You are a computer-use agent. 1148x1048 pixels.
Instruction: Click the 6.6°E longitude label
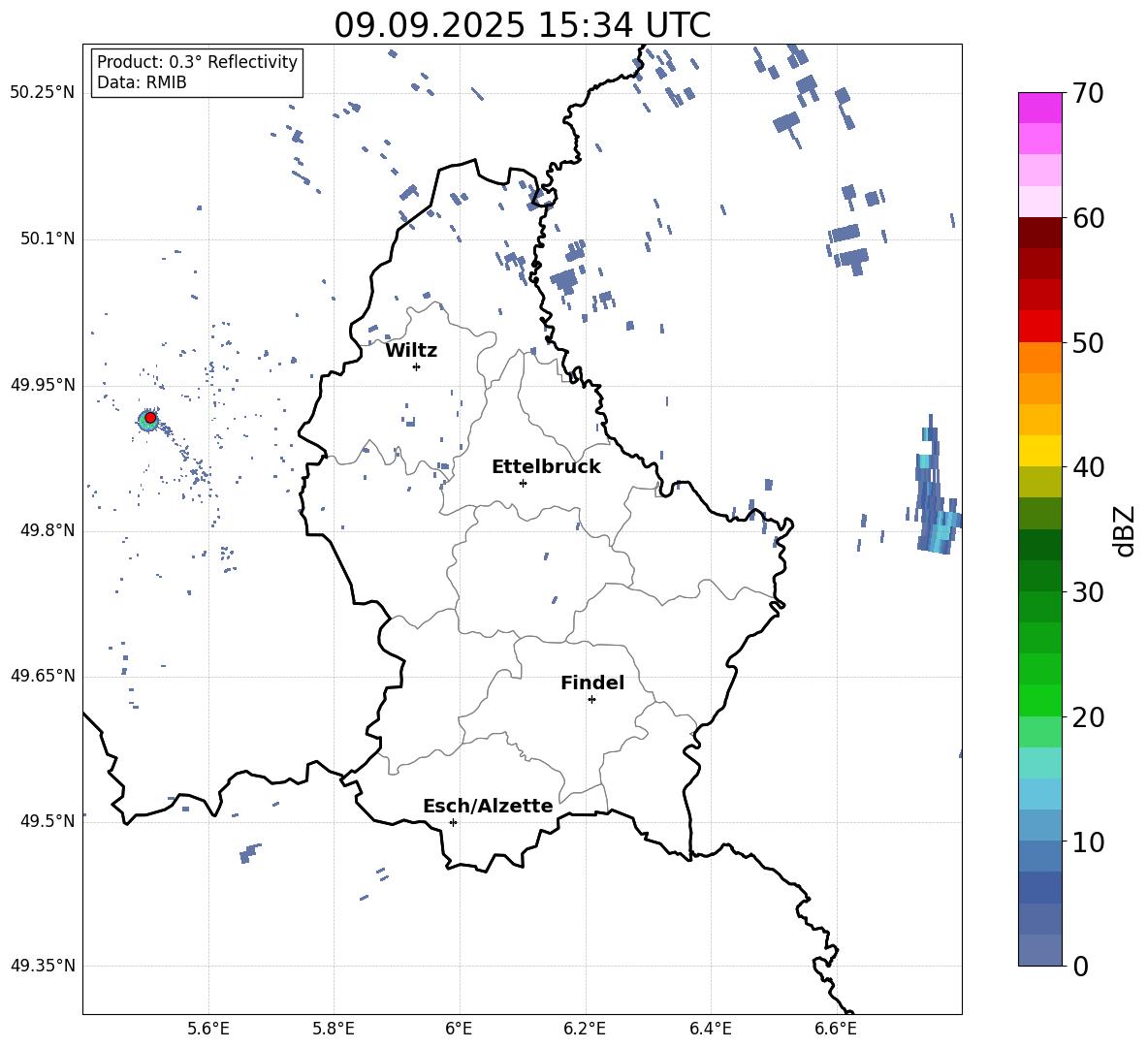(836, 1029)
